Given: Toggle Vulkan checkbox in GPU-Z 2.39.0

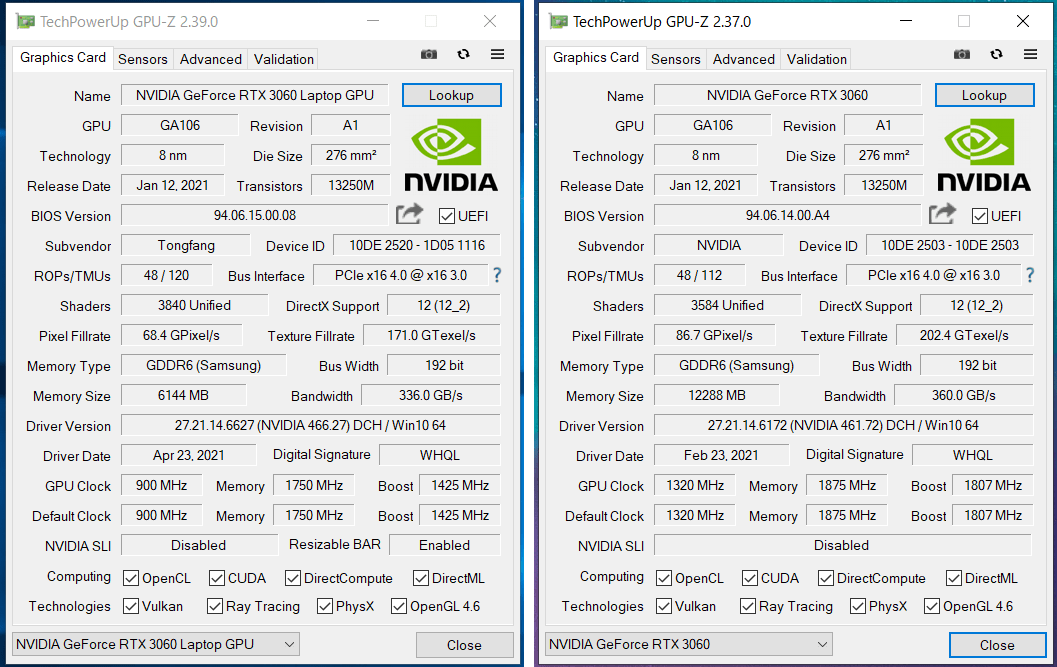Looking at the screenshot, I should [x=131, y=606].
